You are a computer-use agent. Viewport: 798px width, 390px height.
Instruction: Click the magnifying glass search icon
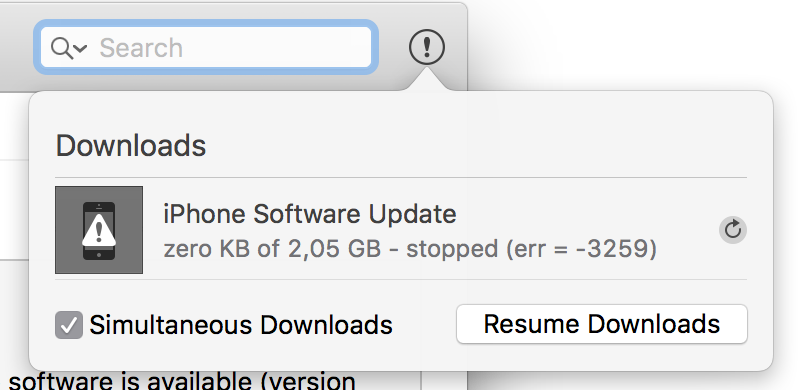coord(61,48)
